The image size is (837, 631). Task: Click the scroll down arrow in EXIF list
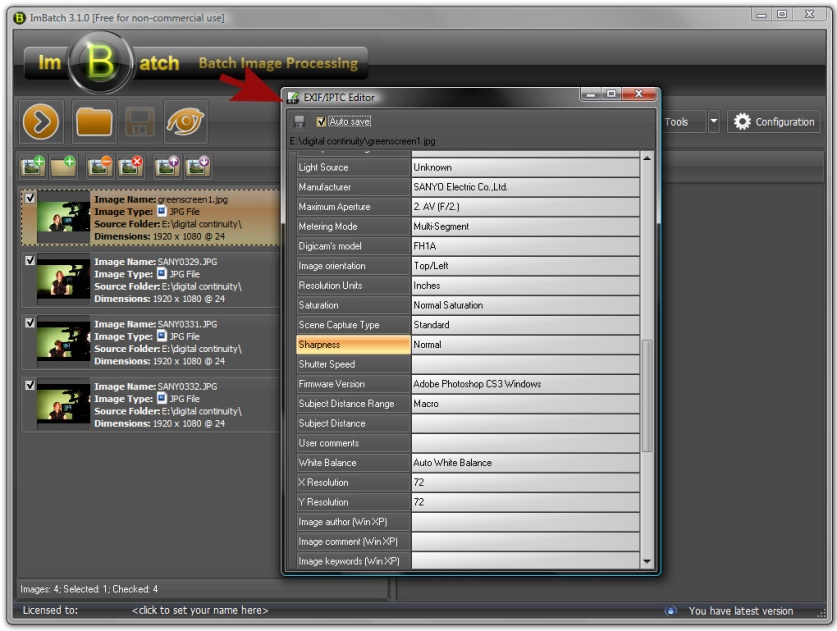pos(647,562)
